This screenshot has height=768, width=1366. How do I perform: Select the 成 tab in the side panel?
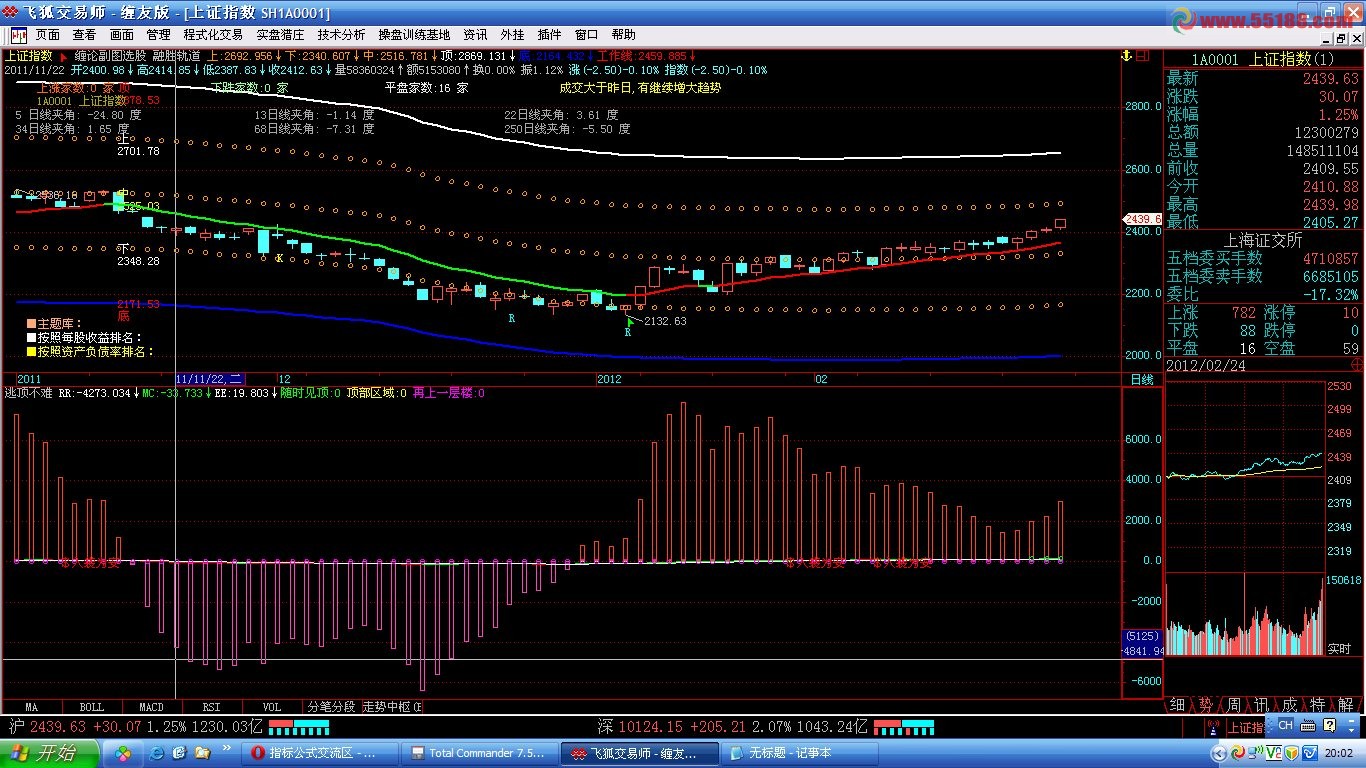pos(1289,704)
